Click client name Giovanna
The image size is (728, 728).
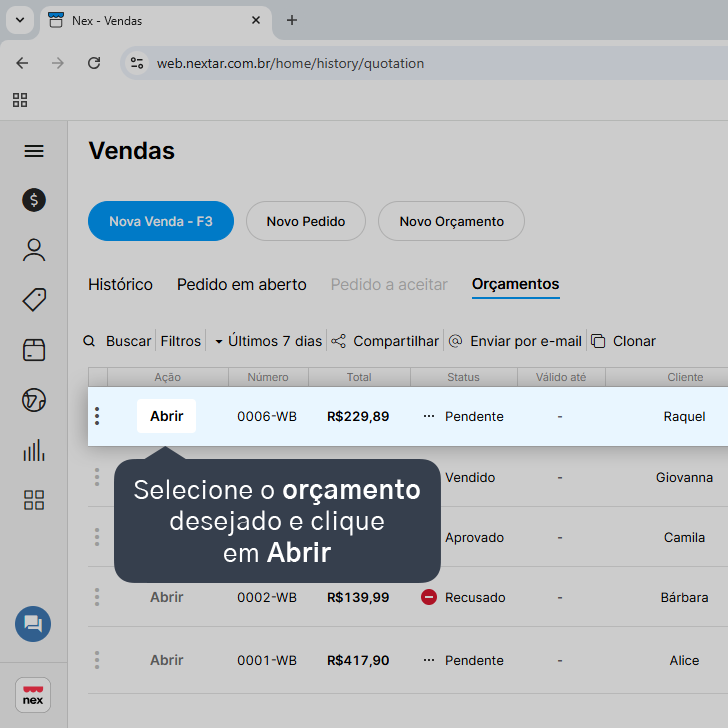pyautogui.click(x=684, y=477)
